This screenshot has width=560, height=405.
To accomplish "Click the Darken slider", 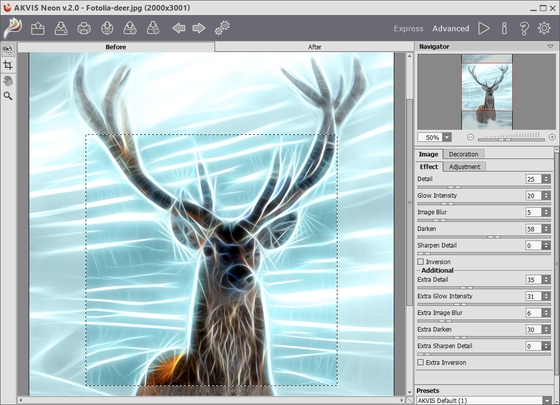I will tap(484, 237).
